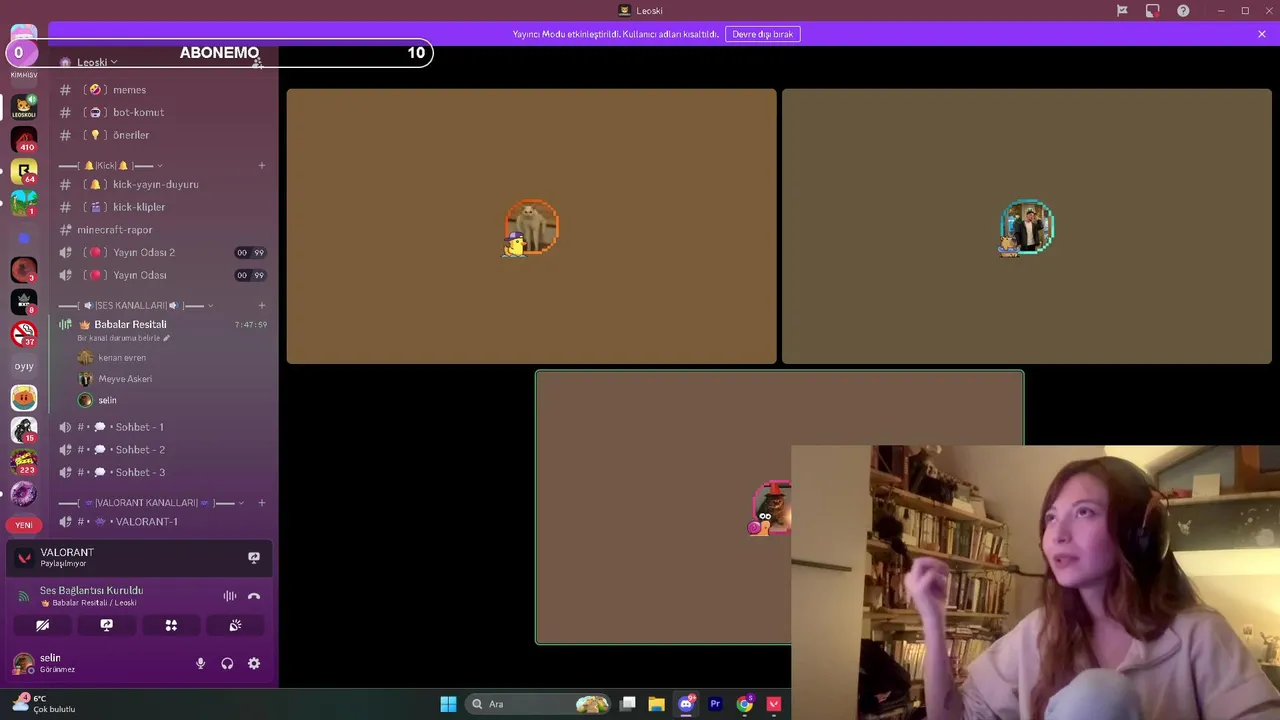Toggle the camera on button
The width and height of the screenshot is (1280, 720).
42,625
